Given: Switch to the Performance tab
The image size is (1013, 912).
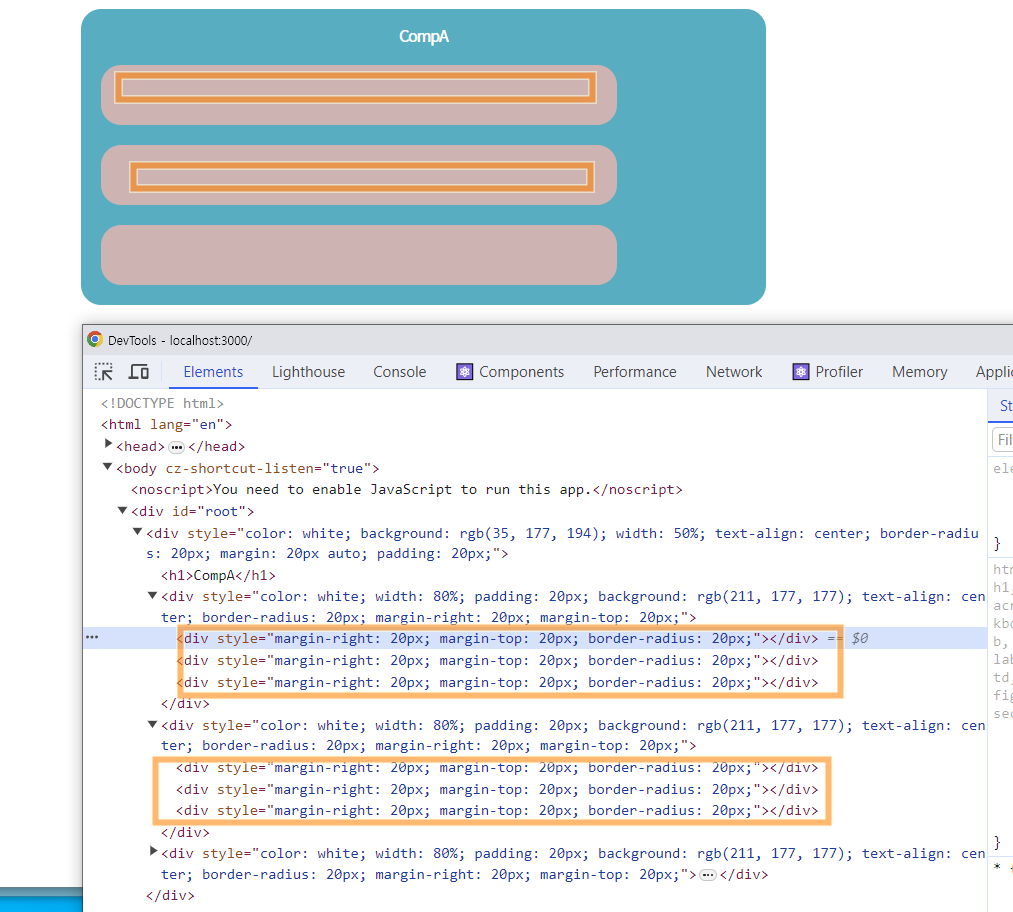Looking at the screenshot, I should point(634,372).
